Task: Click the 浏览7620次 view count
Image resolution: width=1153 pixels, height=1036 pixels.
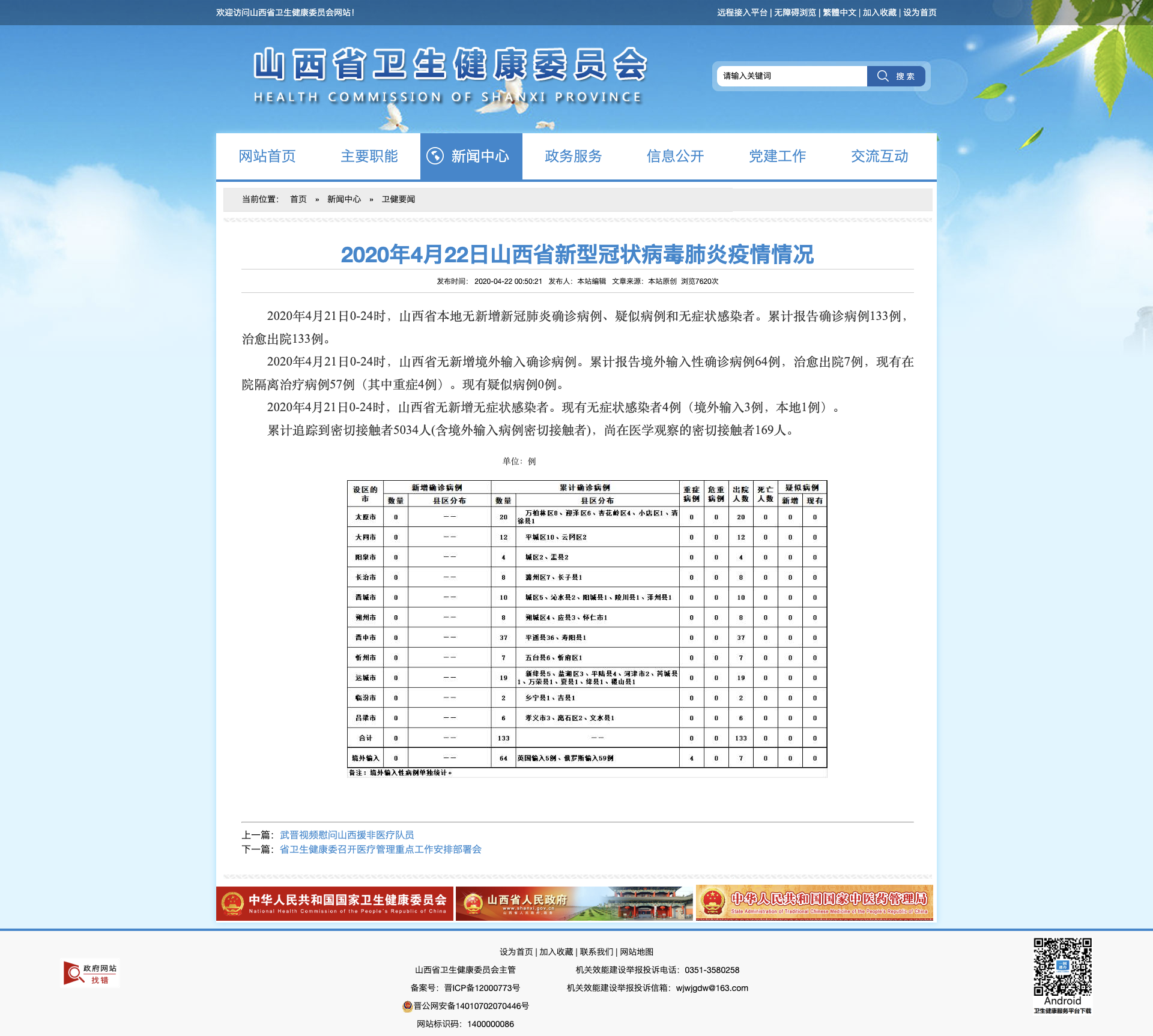Action: coord(700,282)
